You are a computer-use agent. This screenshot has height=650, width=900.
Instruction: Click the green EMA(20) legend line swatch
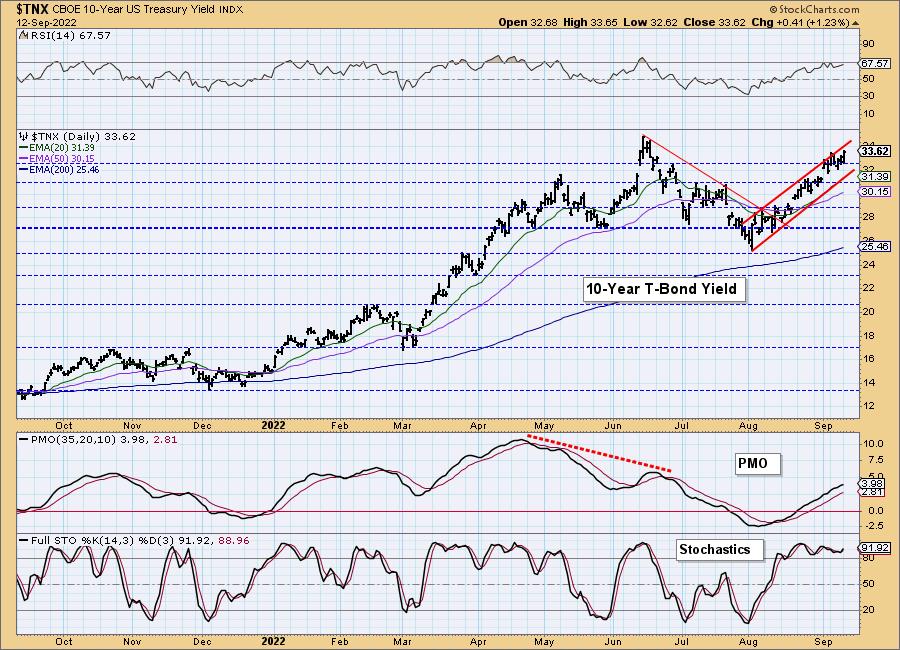pos(24,148)
